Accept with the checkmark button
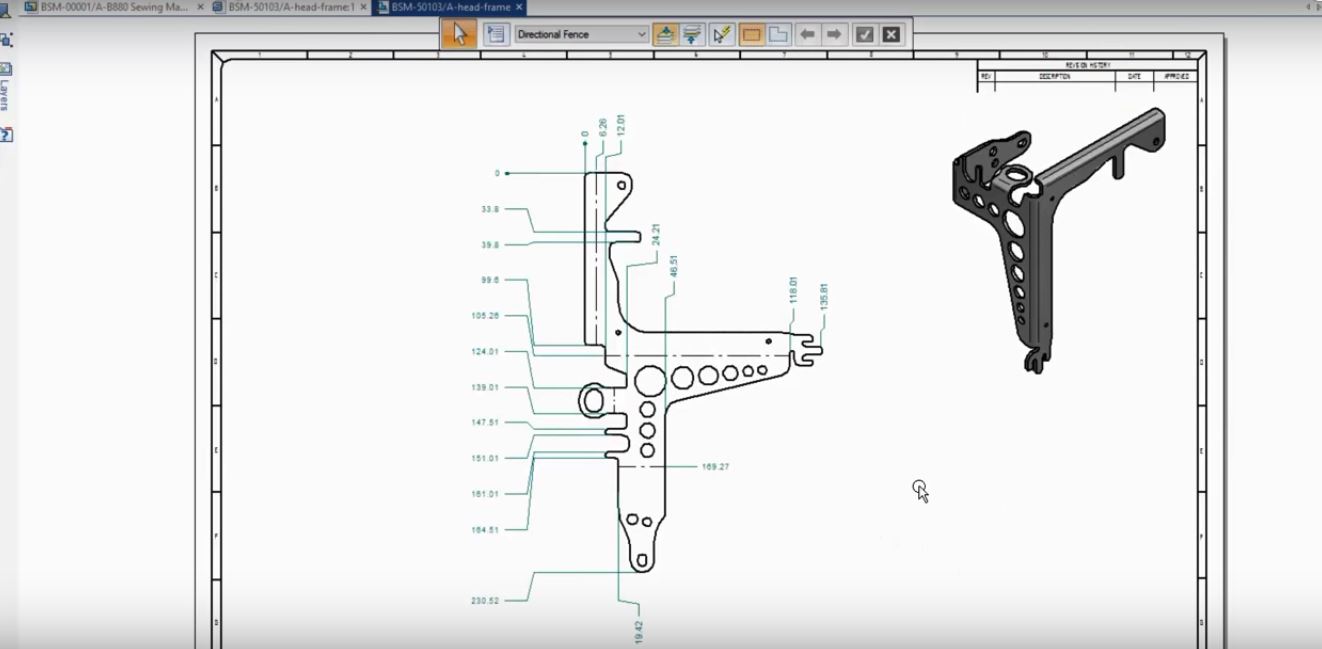Screen dimensions: 1322x649 [865, 34]
